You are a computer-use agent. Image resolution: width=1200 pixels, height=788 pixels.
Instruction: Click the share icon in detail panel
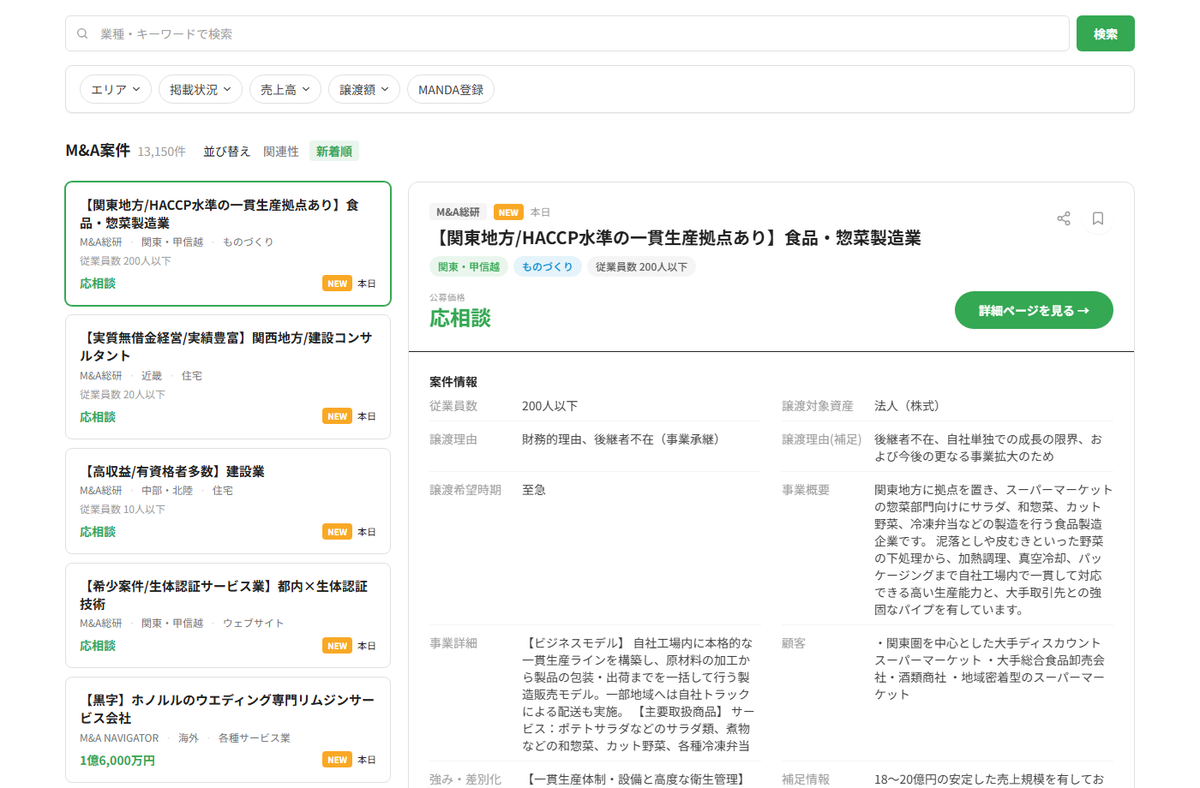click(1063, 218)
